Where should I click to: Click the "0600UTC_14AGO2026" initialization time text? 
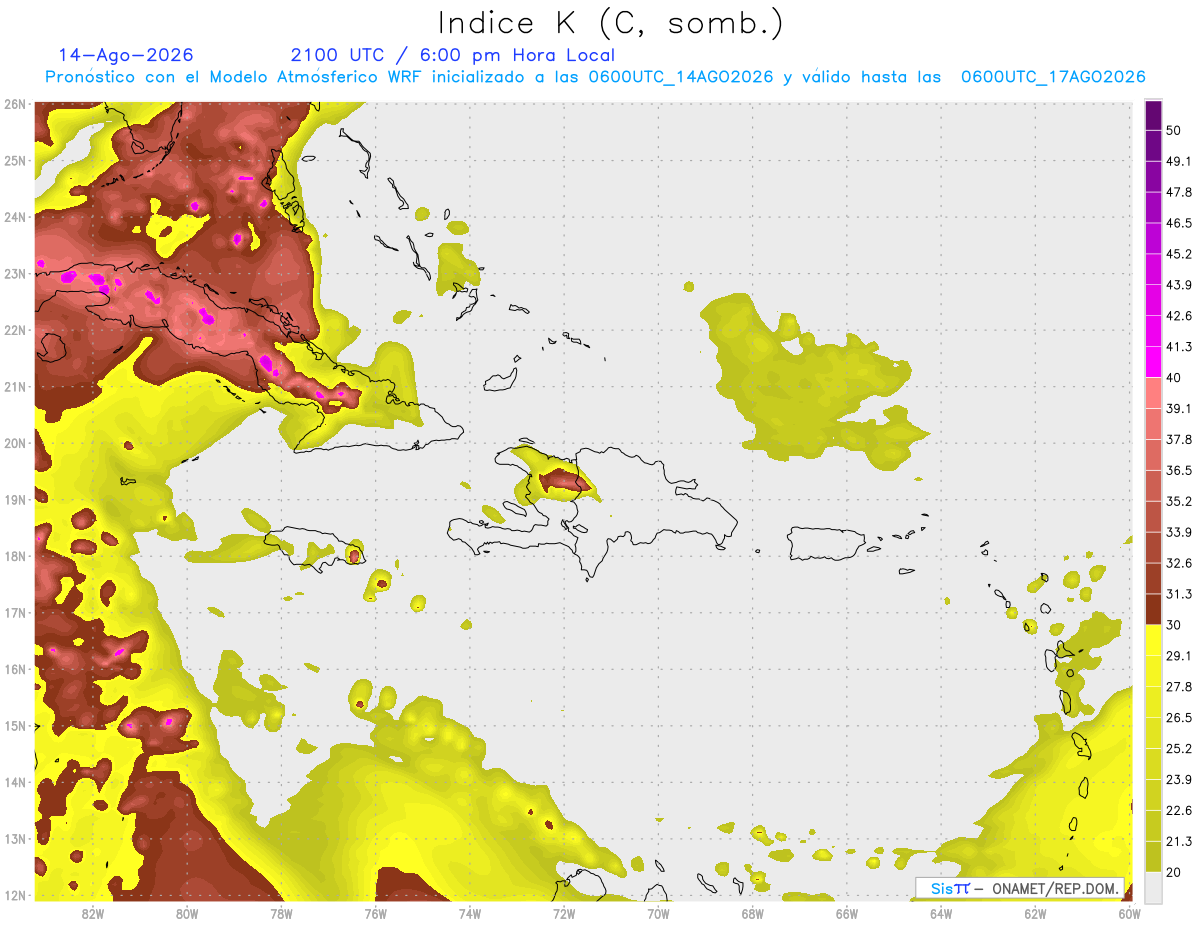click(x=681, y=77)
